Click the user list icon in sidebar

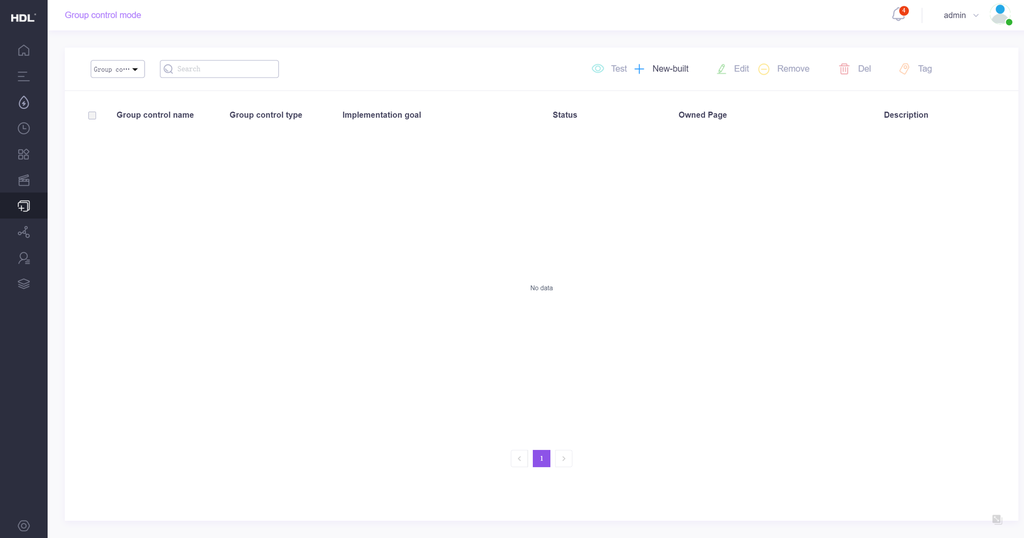(23, 258)
